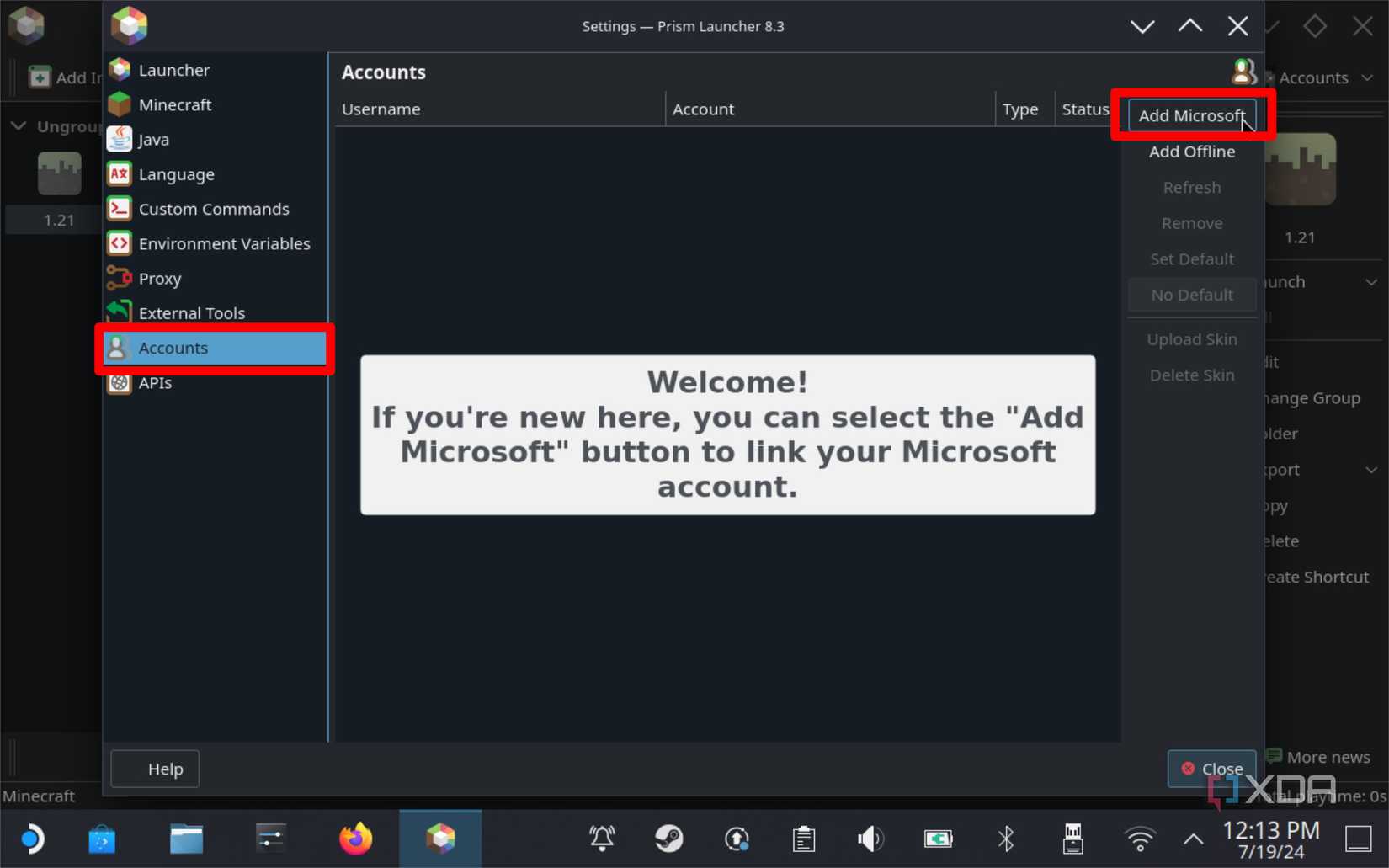1389x868 pixels.
Task: Open Wi-Fi network tray icon
Action: point(1140,839)
